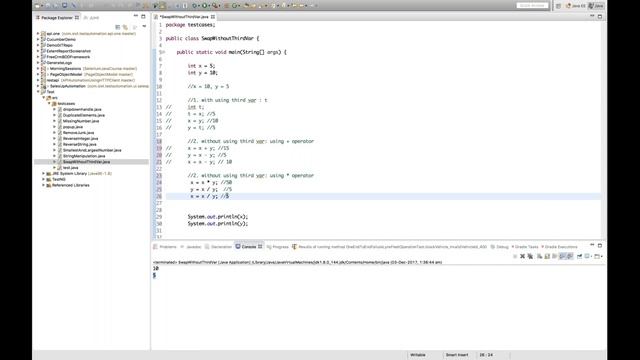Click code line 'System.out.println(x);'

pos(218,217)
